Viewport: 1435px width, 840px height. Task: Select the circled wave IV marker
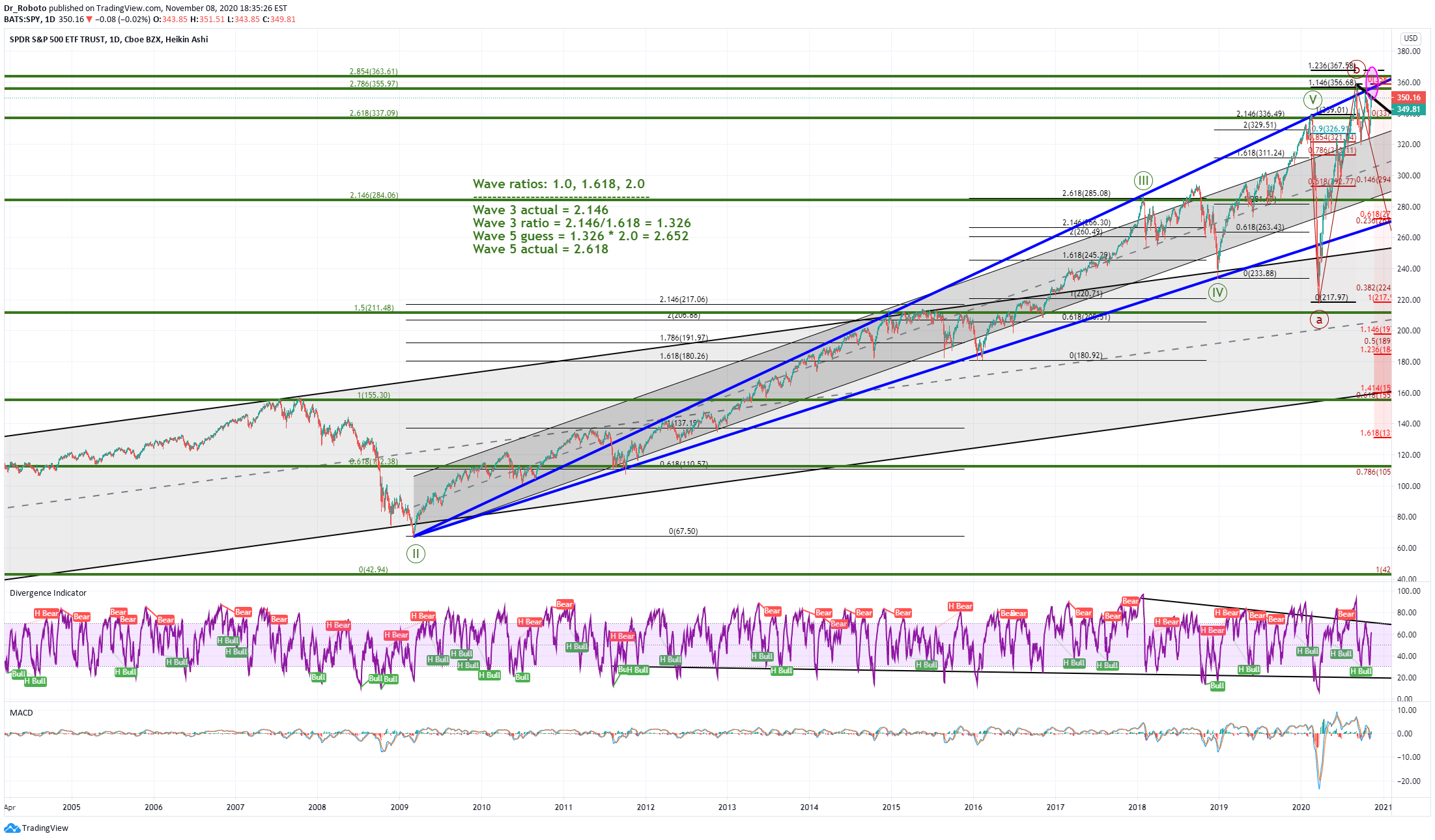[x=1217, y=292]
